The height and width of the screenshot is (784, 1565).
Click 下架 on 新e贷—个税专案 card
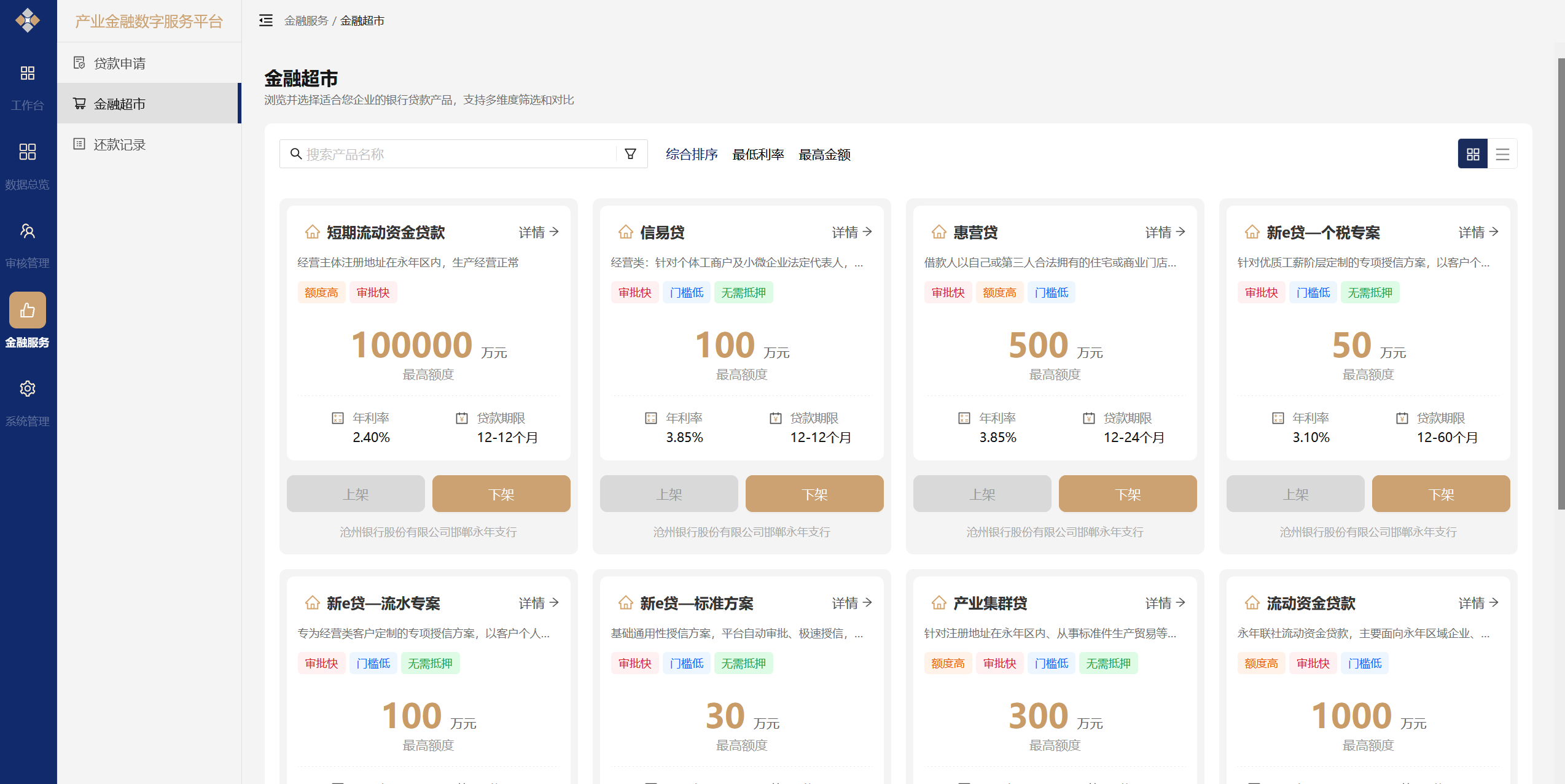tap(1441, 494)
